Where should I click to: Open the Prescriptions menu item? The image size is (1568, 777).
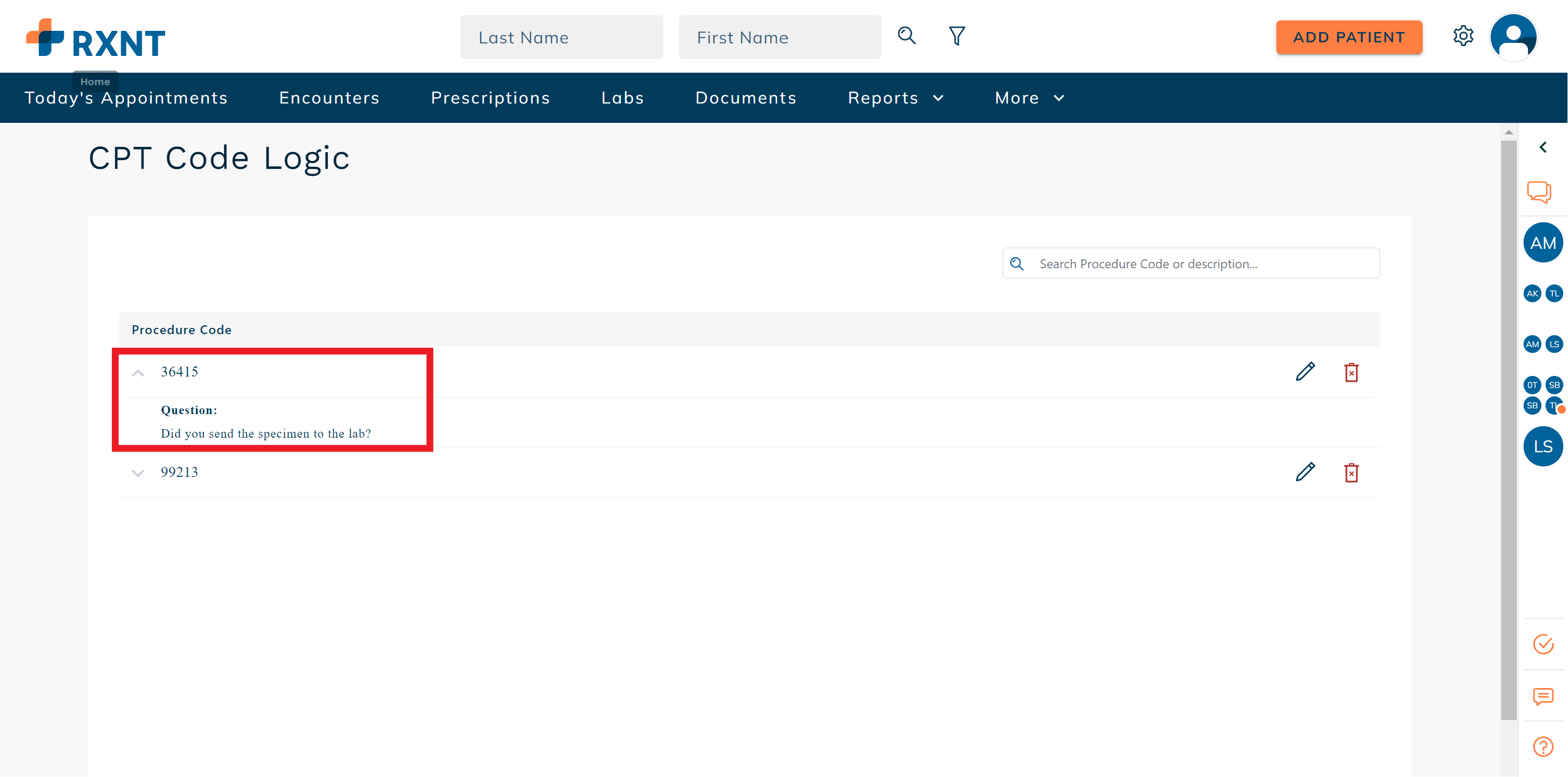[x=490, y=98]
